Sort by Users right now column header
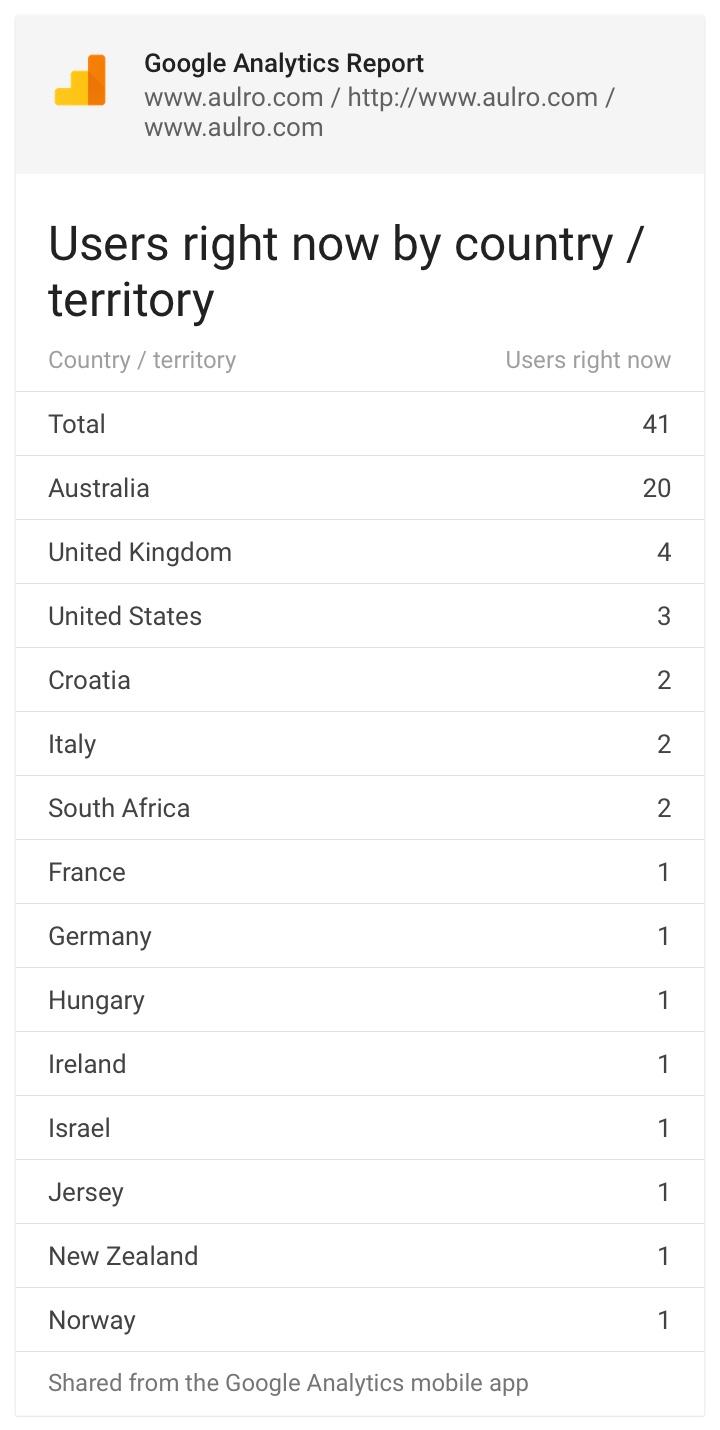Image resolution: width=720 pixels, height=1430 pixels. [x=588, y=360]
